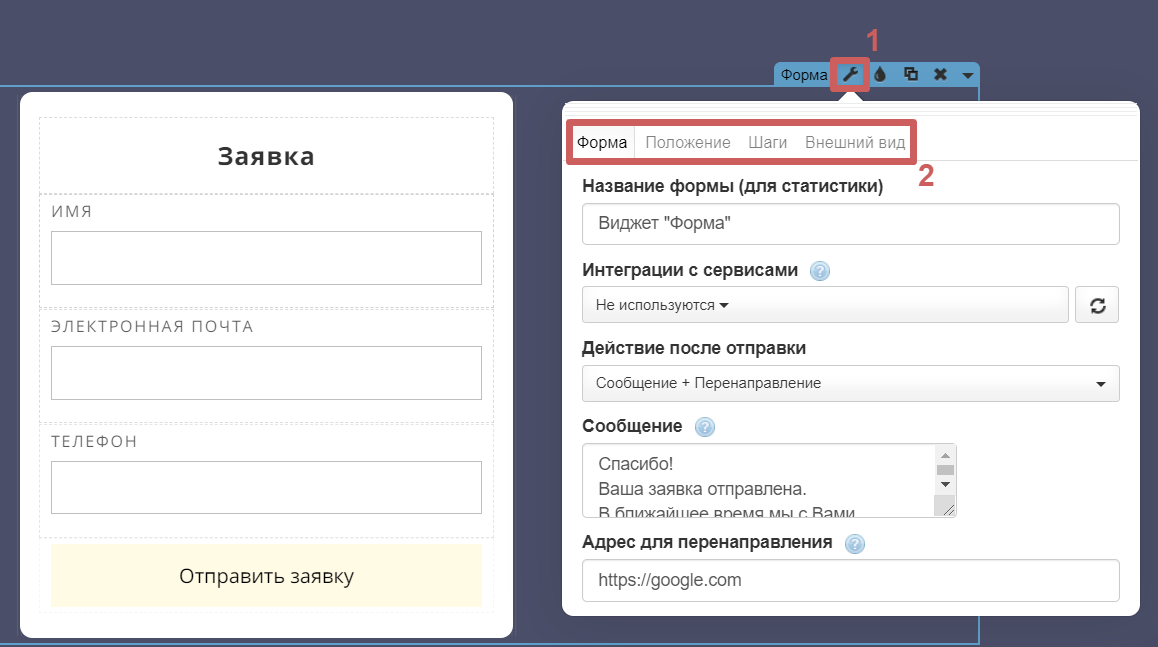The width and height of the screenshot is (1158, 647).
Task: Refresh integrations list with reload button
Action: point(1097,305)
